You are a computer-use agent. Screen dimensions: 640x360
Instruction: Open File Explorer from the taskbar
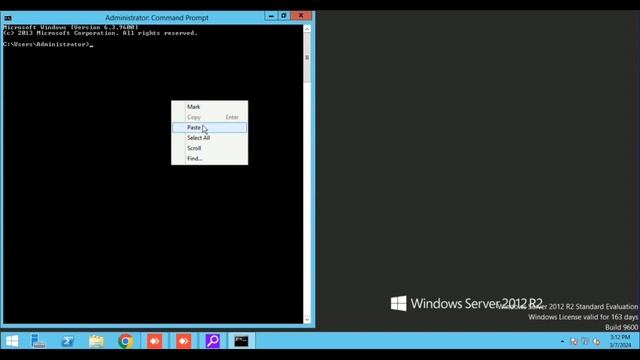(x=96, y=341)
